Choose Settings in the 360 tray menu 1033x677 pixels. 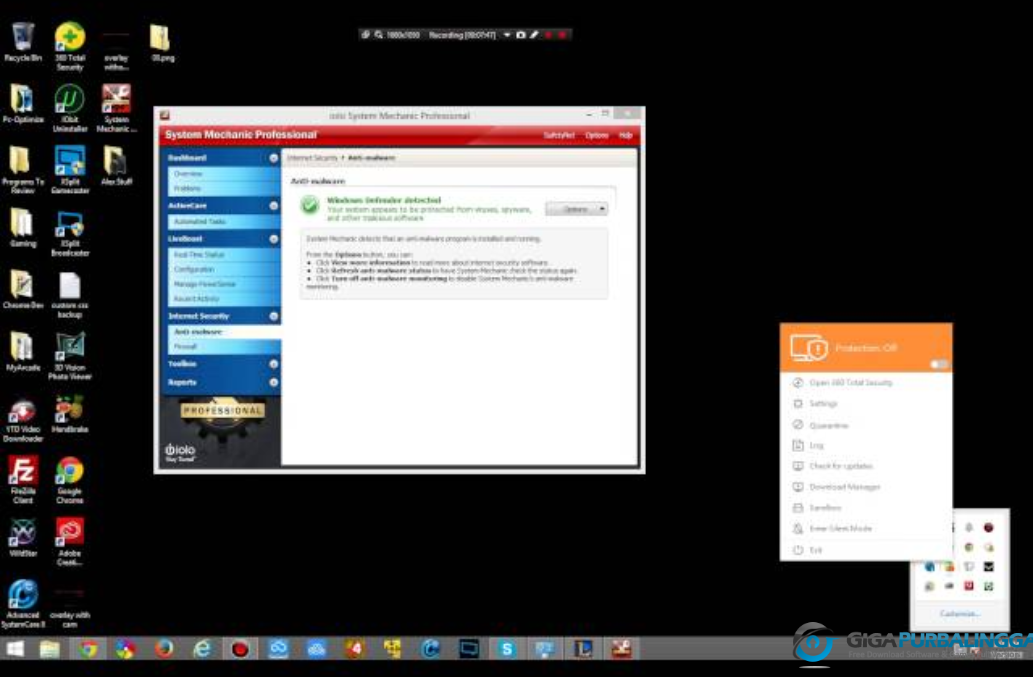point(866,404)
